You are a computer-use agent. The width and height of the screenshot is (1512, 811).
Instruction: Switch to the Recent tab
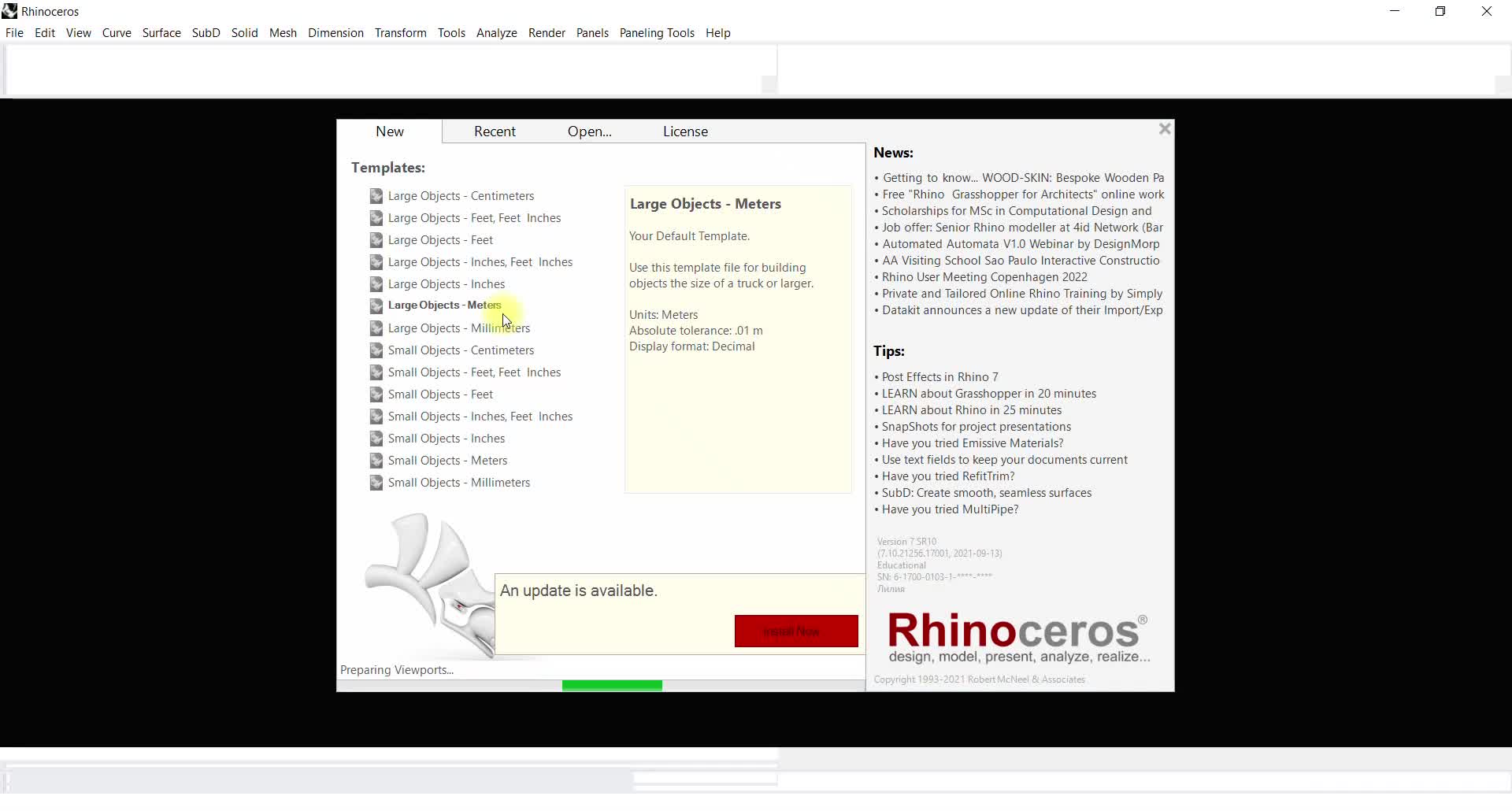click(x=495, y=131)
